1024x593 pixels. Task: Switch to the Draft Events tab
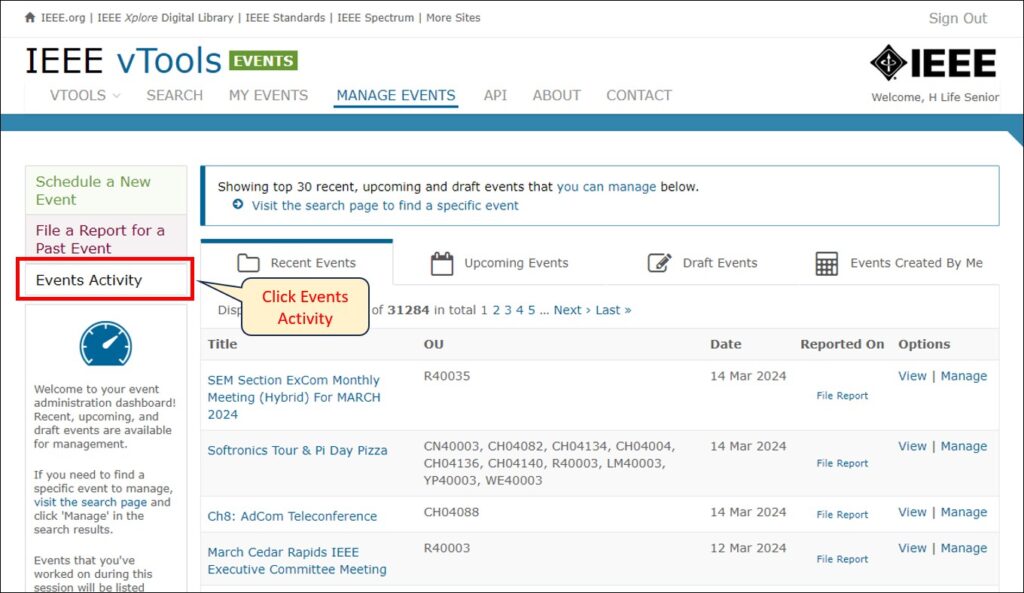pyautogui.click(x=703, y=263)
